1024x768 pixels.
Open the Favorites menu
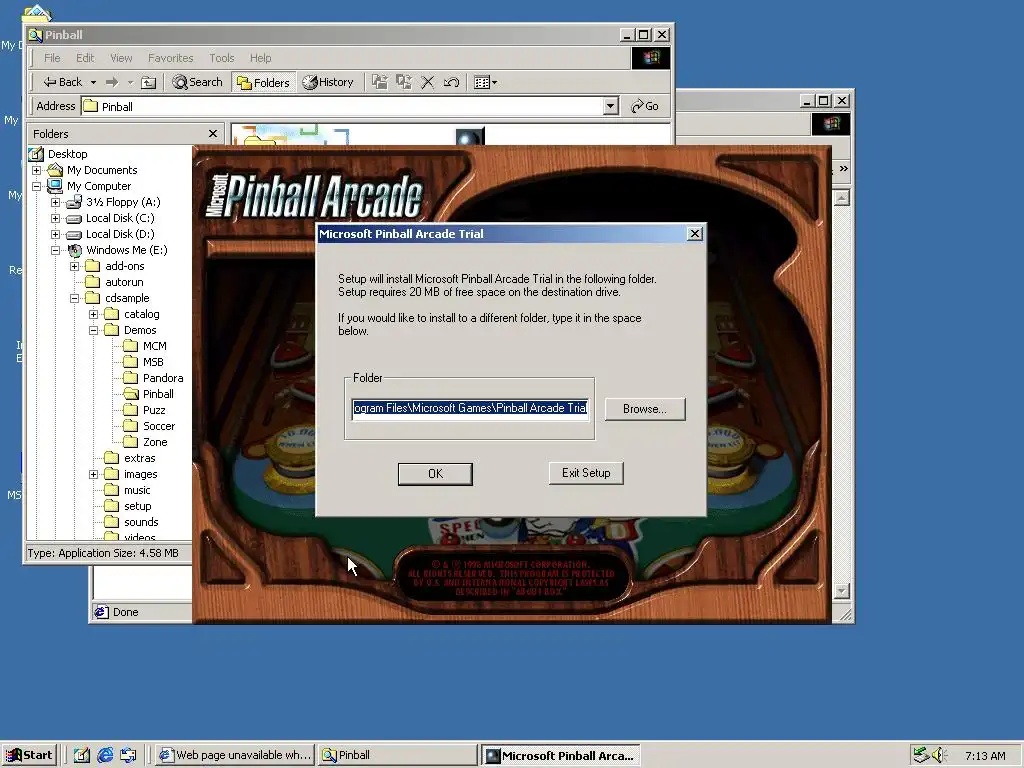pyautogui.click(x=170, y=58)
